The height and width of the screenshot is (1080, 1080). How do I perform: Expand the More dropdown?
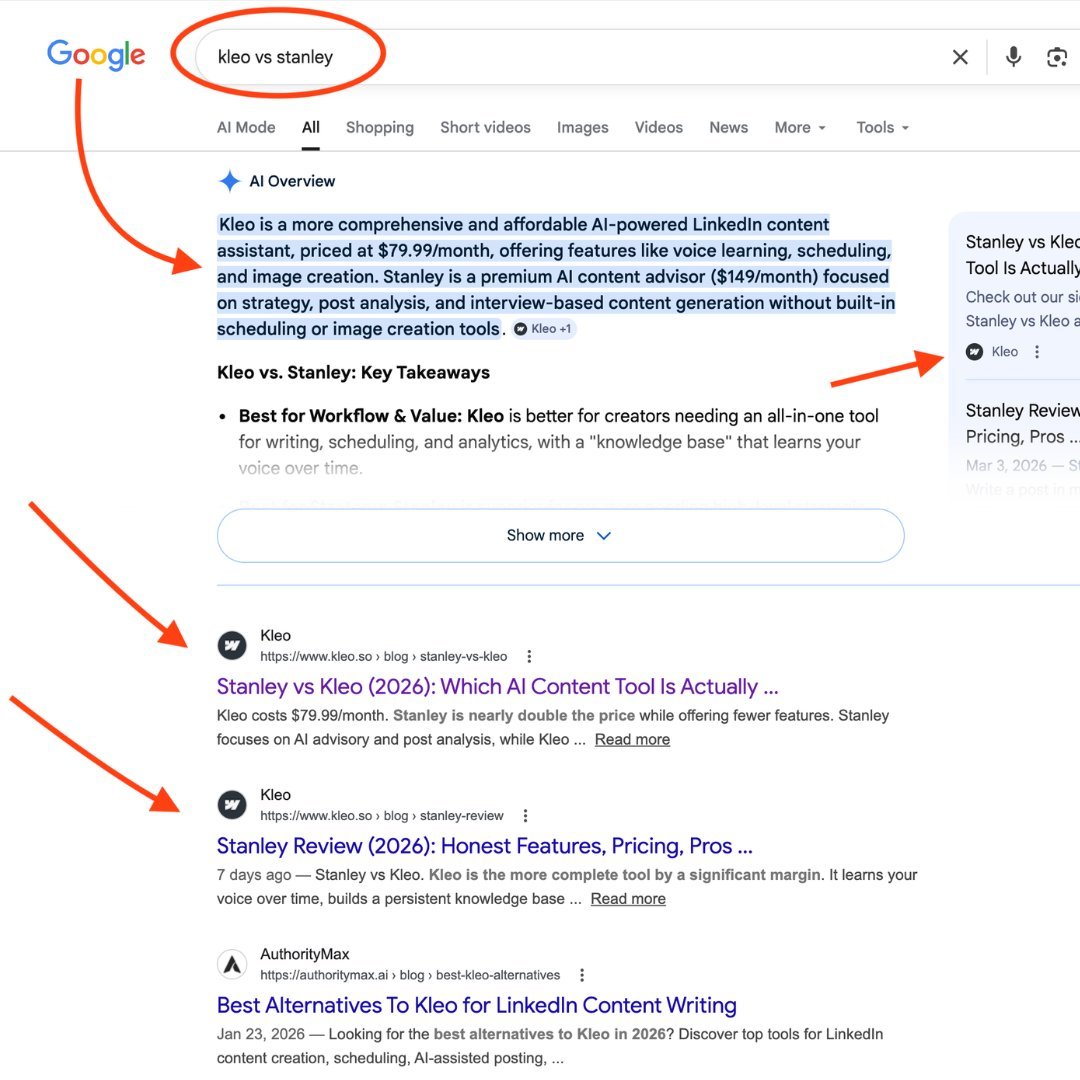pos(800,127)
